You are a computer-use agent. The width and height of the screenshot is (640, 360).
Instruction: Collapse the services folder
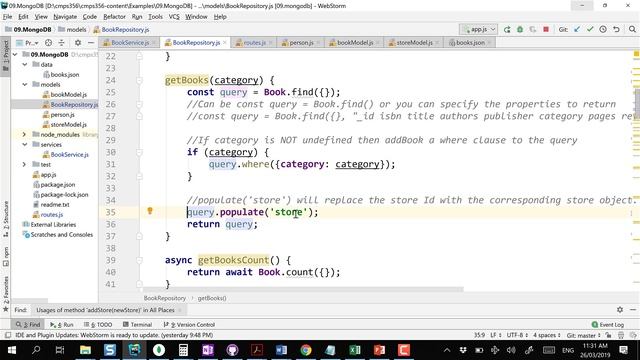24,144
